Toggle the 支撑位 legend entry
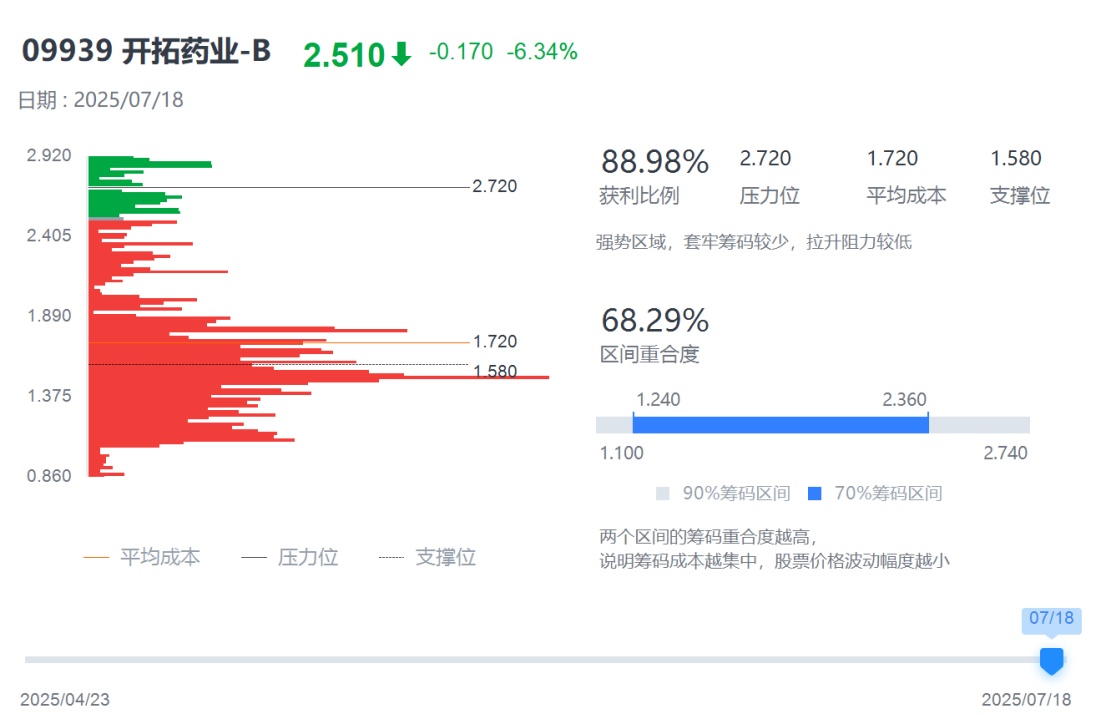Image resolution: width=1107 pixels, height=719 pixels. (x=427, y=557)
